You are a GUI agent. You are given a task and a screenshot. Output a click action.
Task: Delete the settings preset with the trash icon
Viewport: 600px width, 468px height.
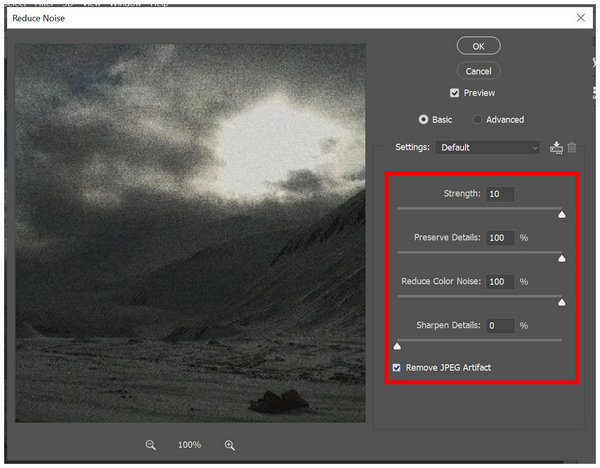click(572, 147)
